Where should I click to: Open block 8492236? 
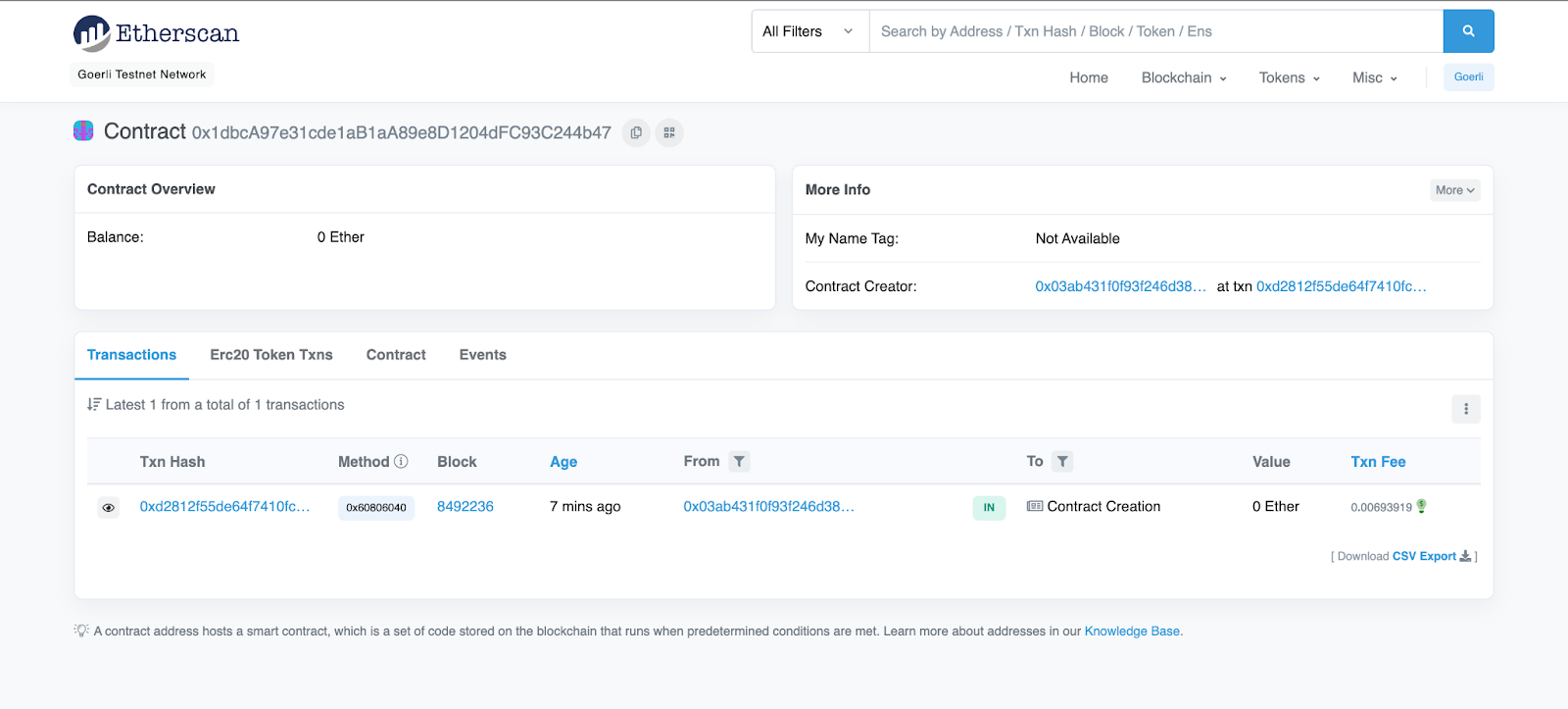click(x=465, y=506)
